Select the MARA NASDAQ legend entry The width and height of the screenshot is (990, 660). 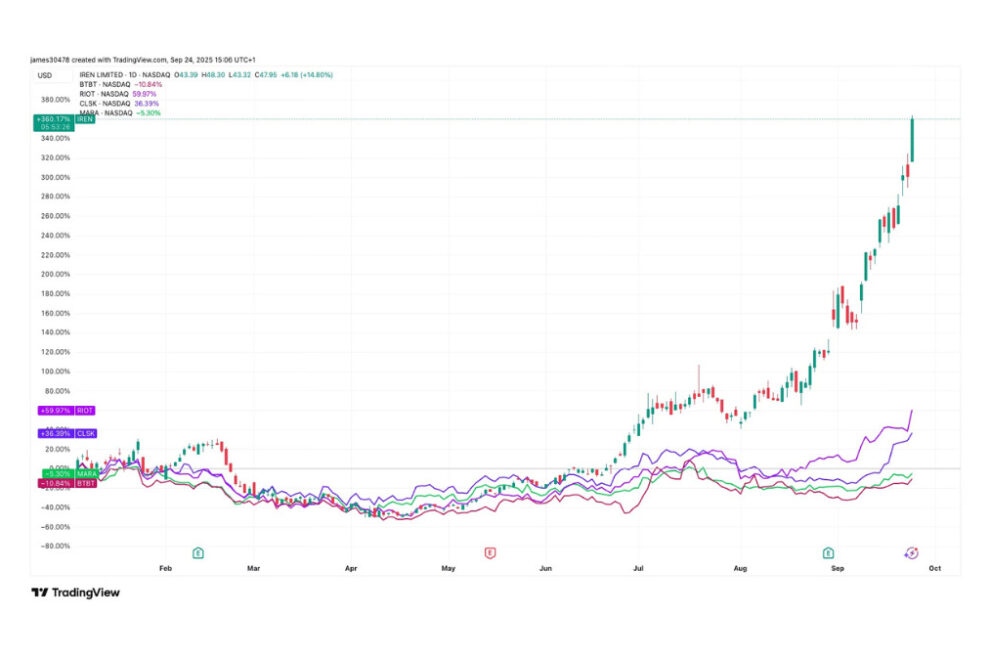tap(105, 112)
